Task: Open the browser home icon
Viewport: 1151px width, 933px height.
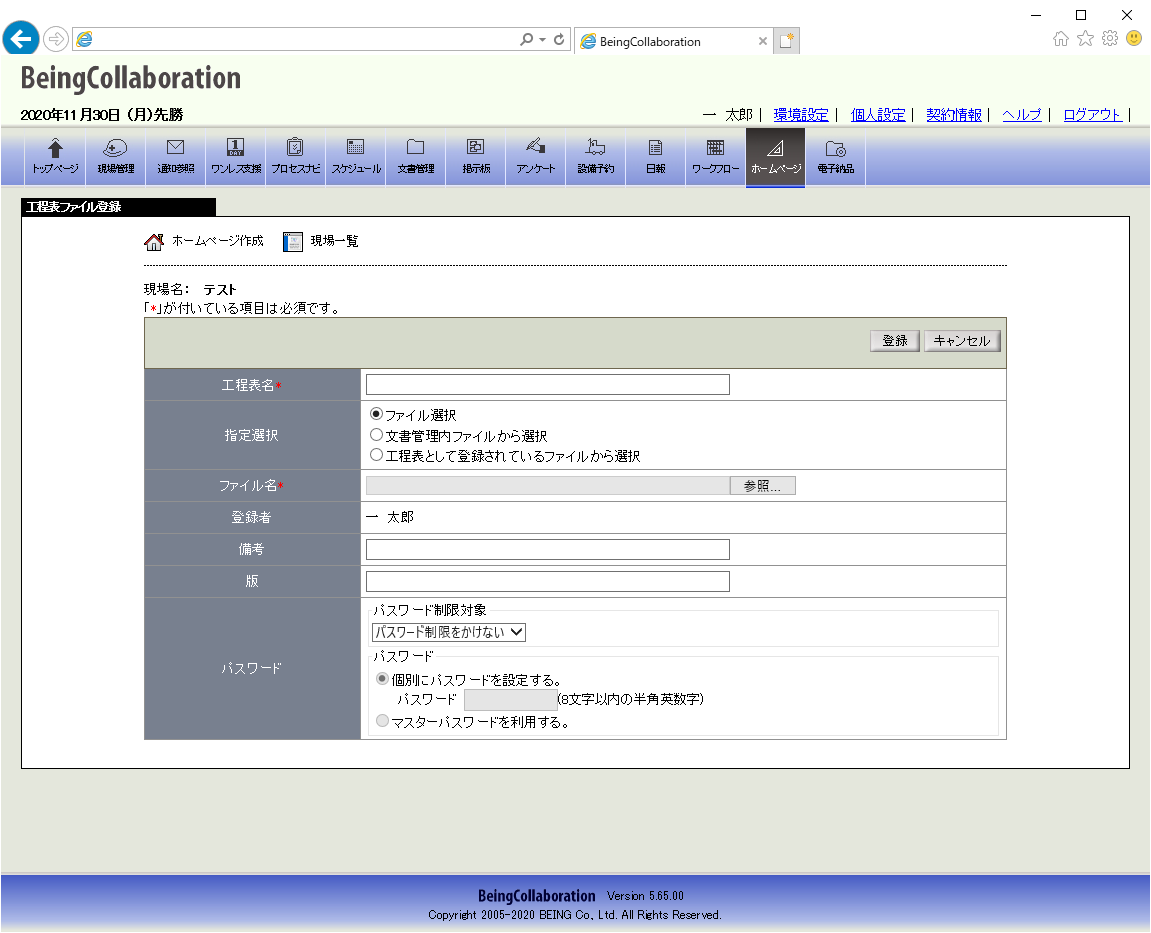Action: [1061, 39]
